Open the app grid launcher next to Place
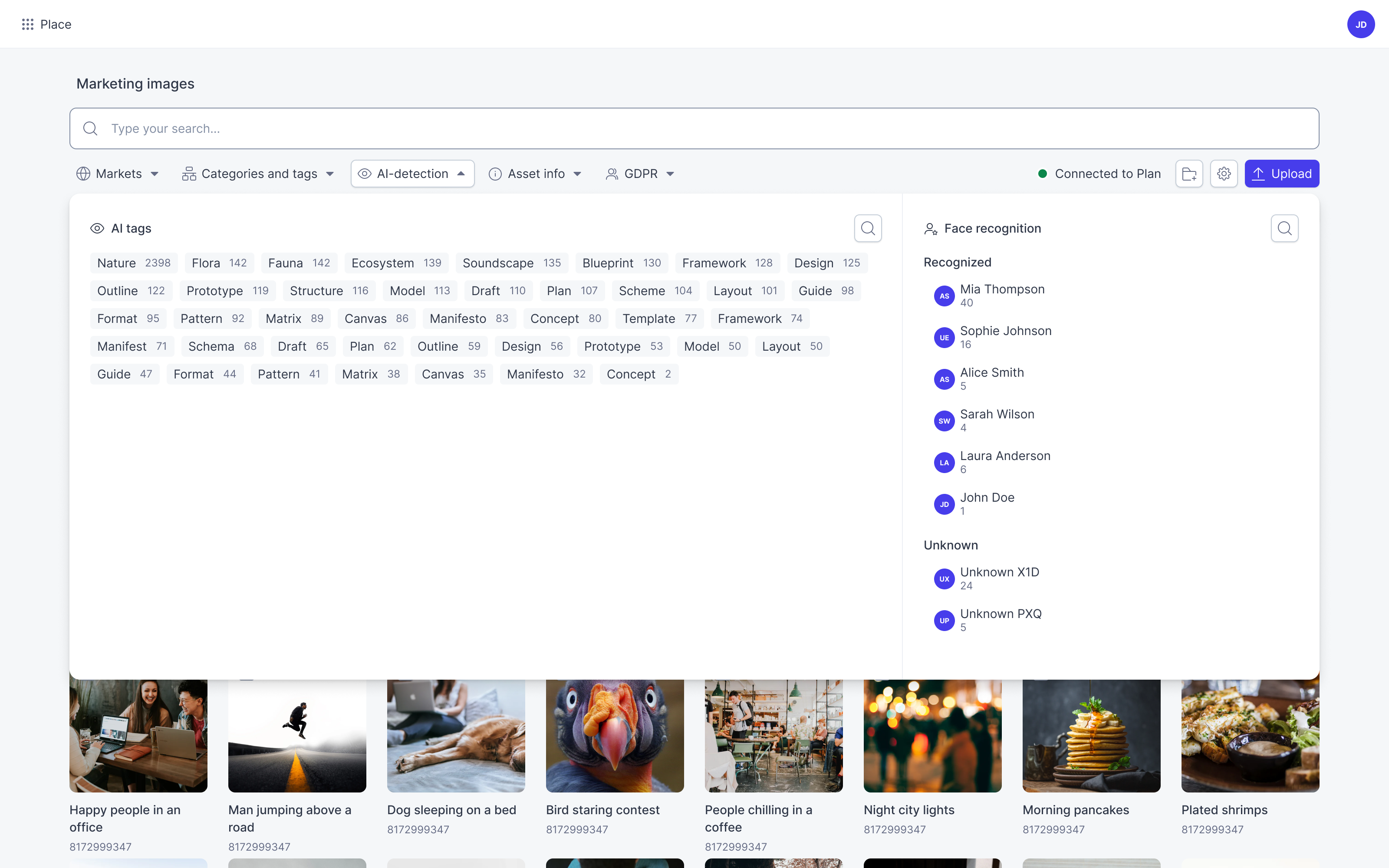 pos(27,24)
